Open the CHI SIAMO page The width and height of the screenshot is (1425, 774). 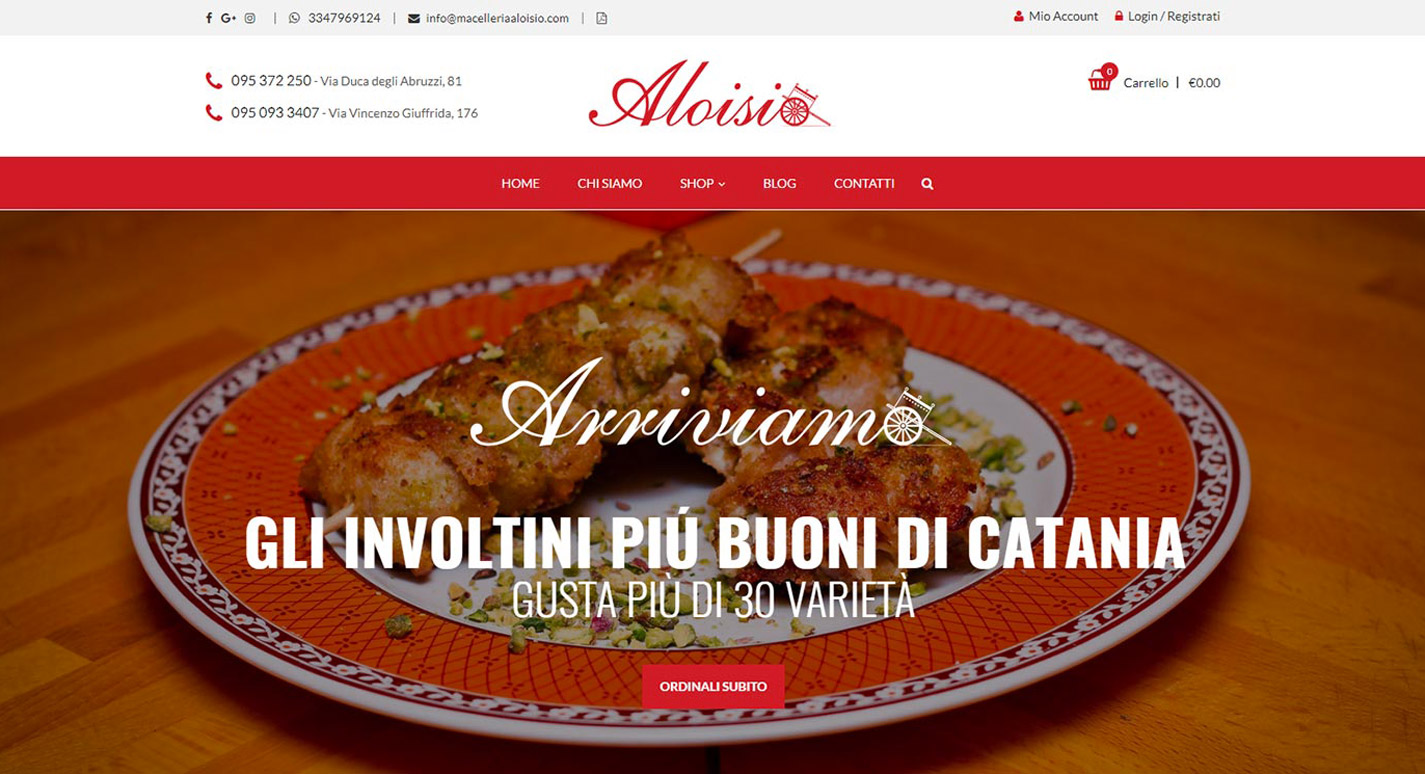(x=610, y=184)
